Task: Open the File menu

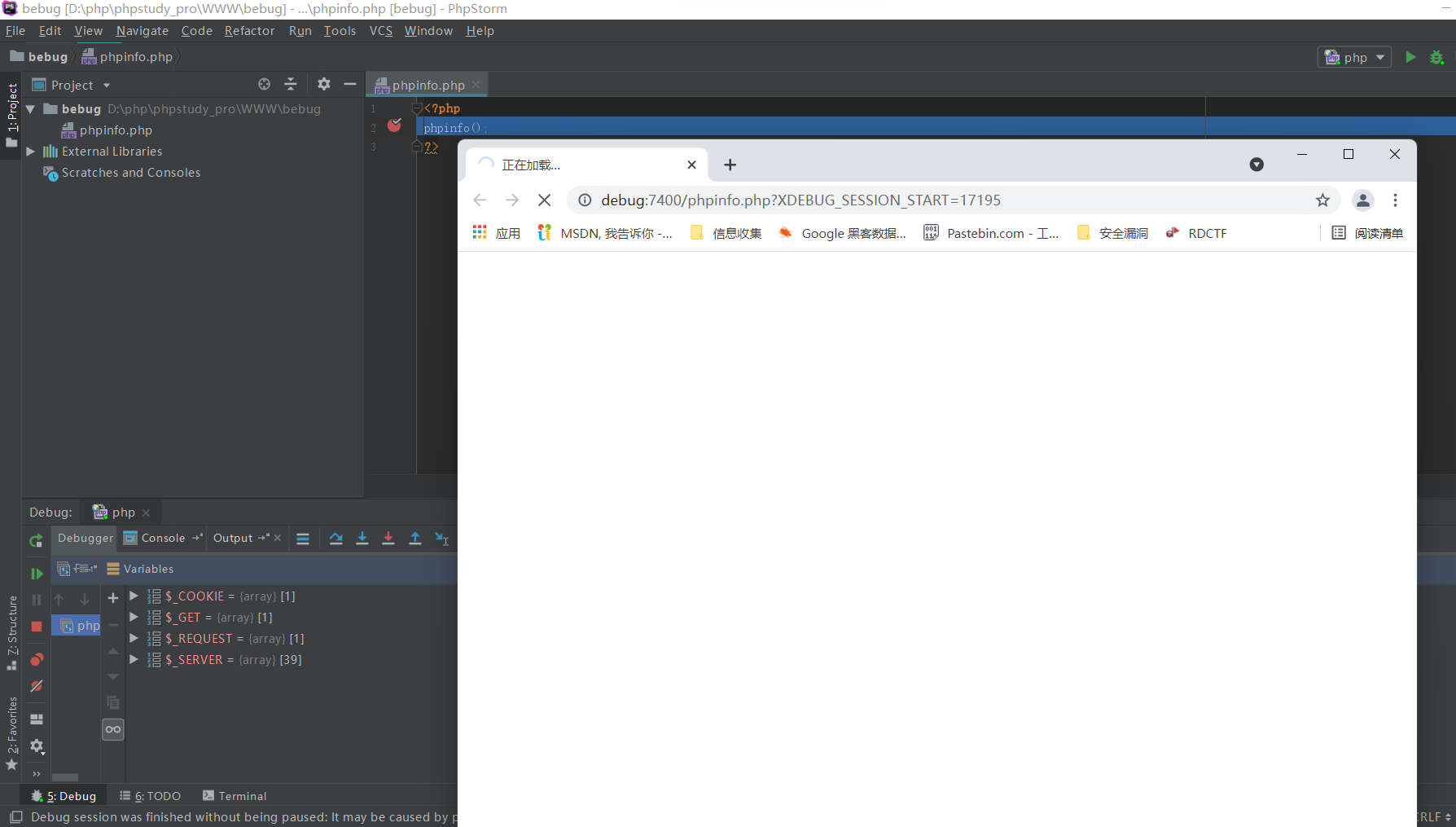Action: coord(15,30)
